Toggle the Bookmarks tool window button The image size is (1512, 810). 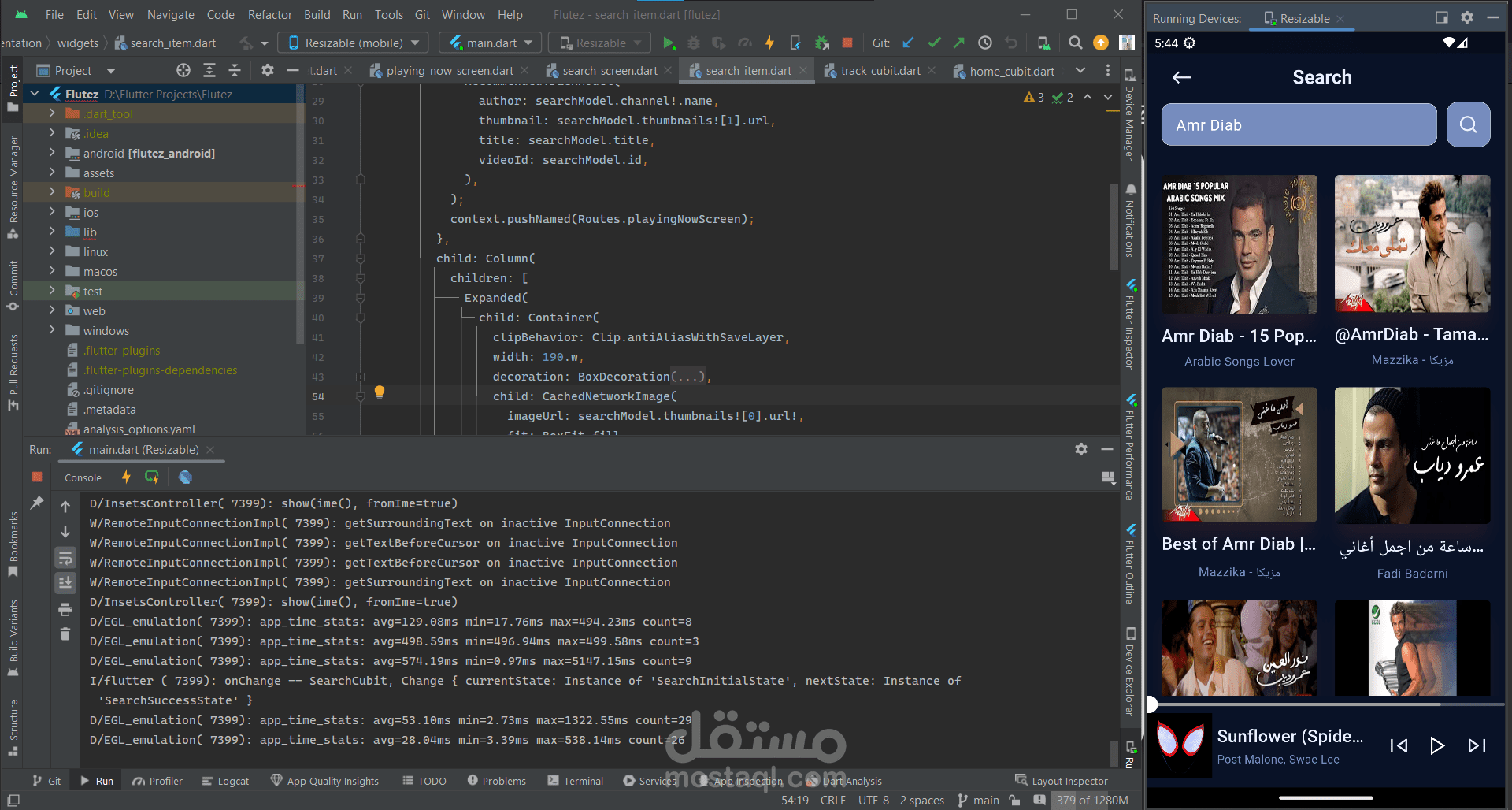[13, 544]
